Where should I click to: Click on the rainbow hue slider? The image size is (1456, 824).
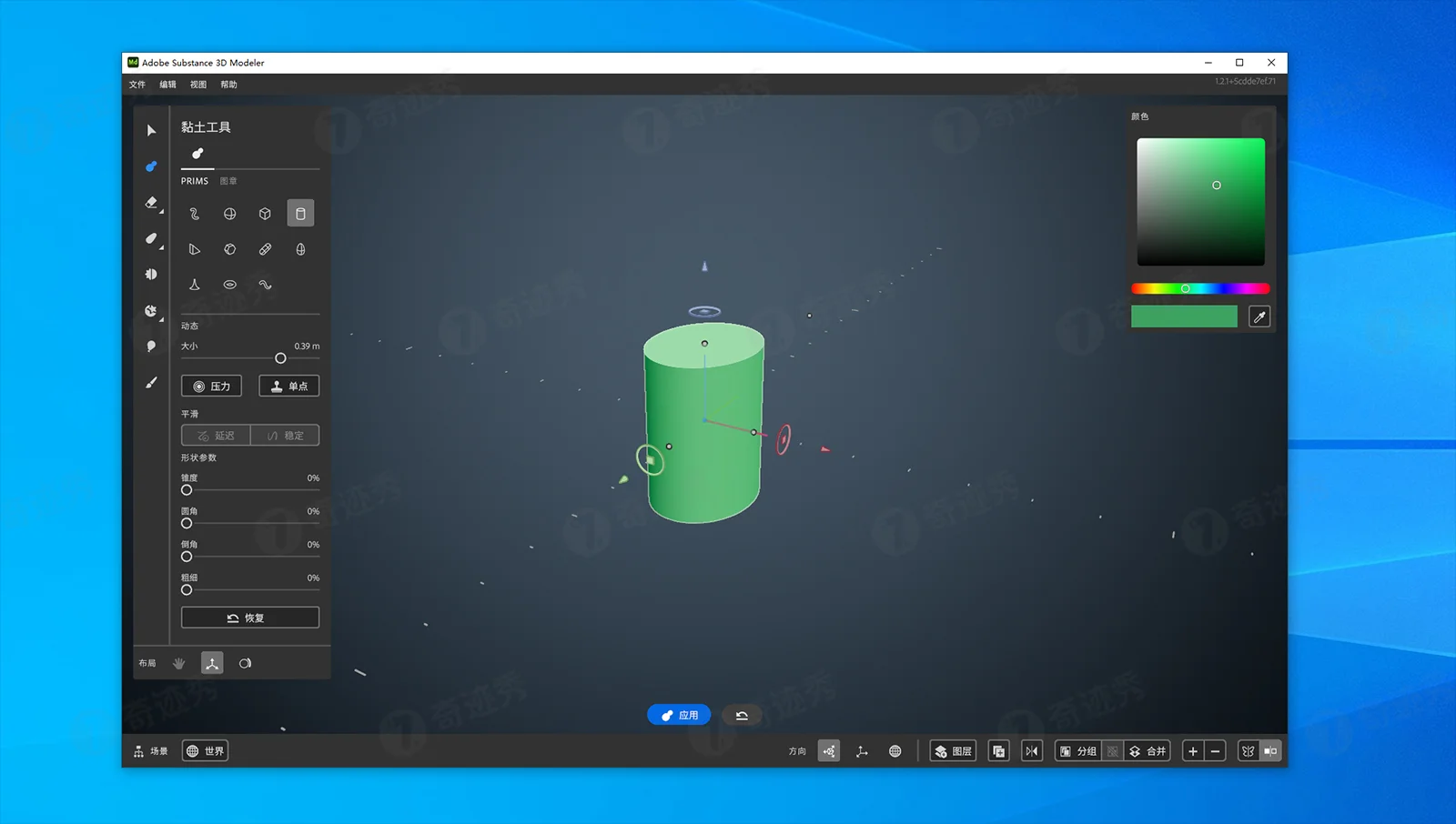pos(1200,289)
